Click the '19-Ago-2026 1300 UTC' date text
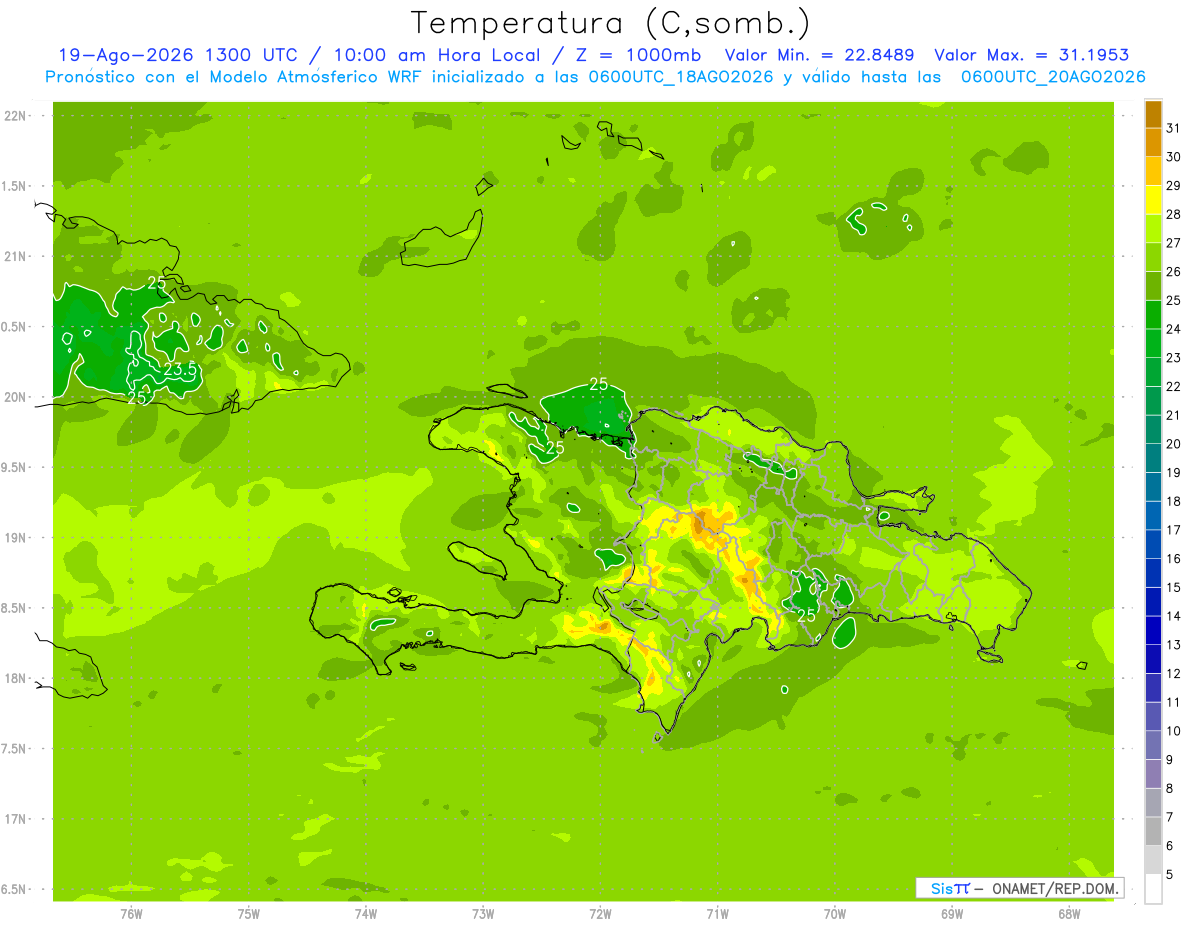The image size is (1200, 927). point(188,56)
